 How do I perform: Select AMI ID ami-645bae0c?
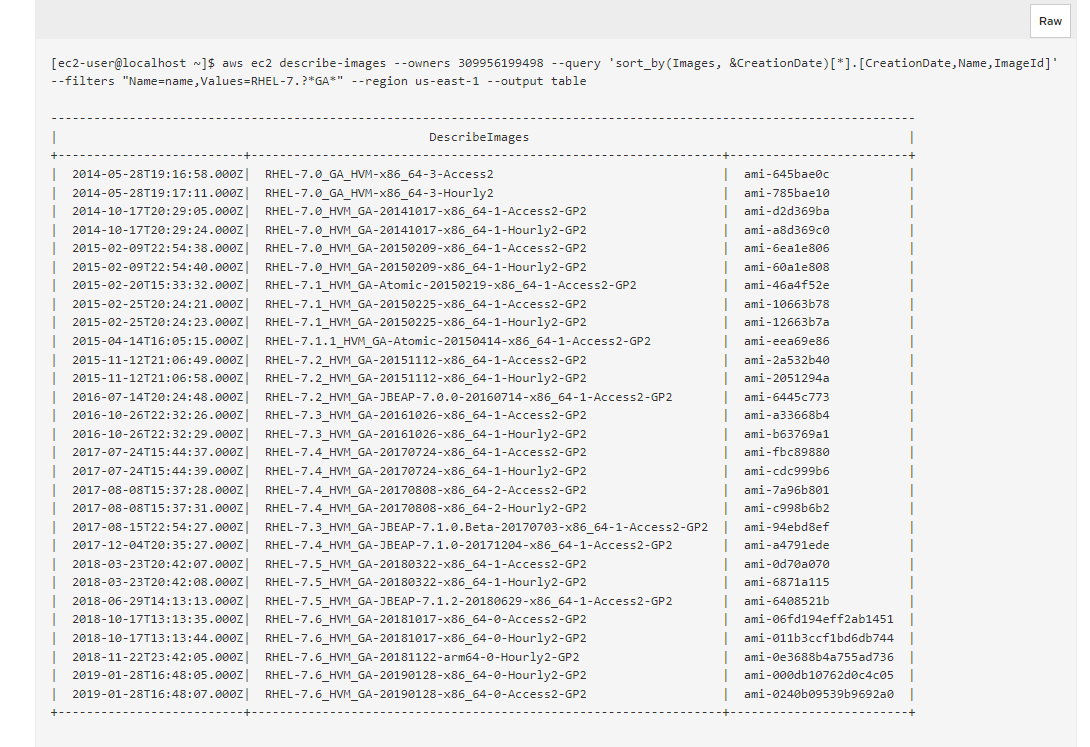[x=786, y=174]
